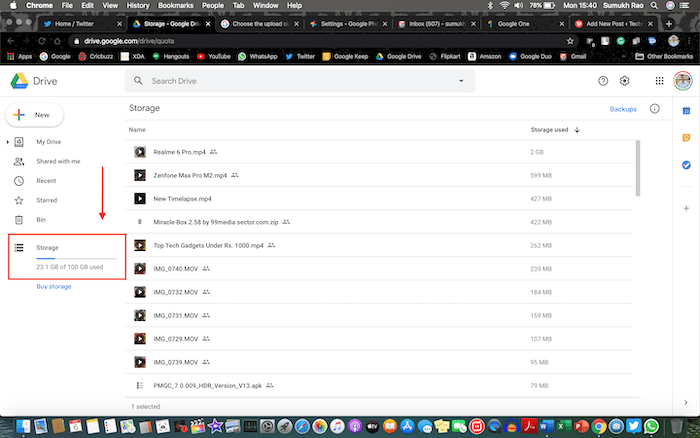
Task: Click the plus icon to get add-ons
Action: pyautogui.click(x=686, y=208)
